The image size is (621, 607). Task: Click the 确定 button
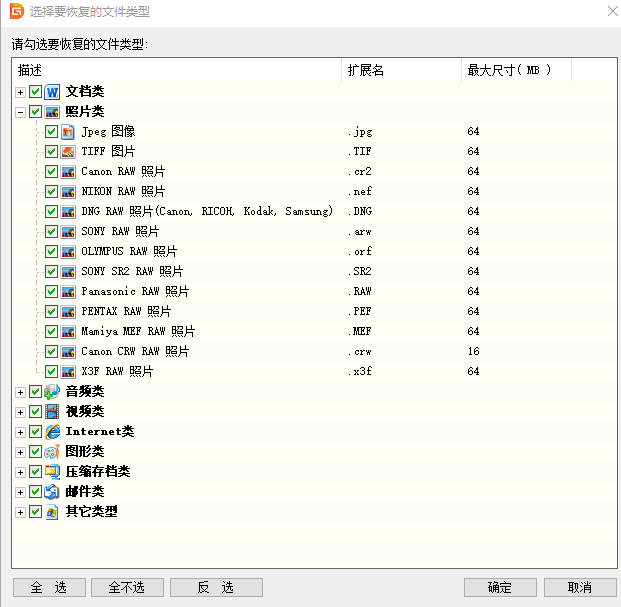tap(500, 587)
